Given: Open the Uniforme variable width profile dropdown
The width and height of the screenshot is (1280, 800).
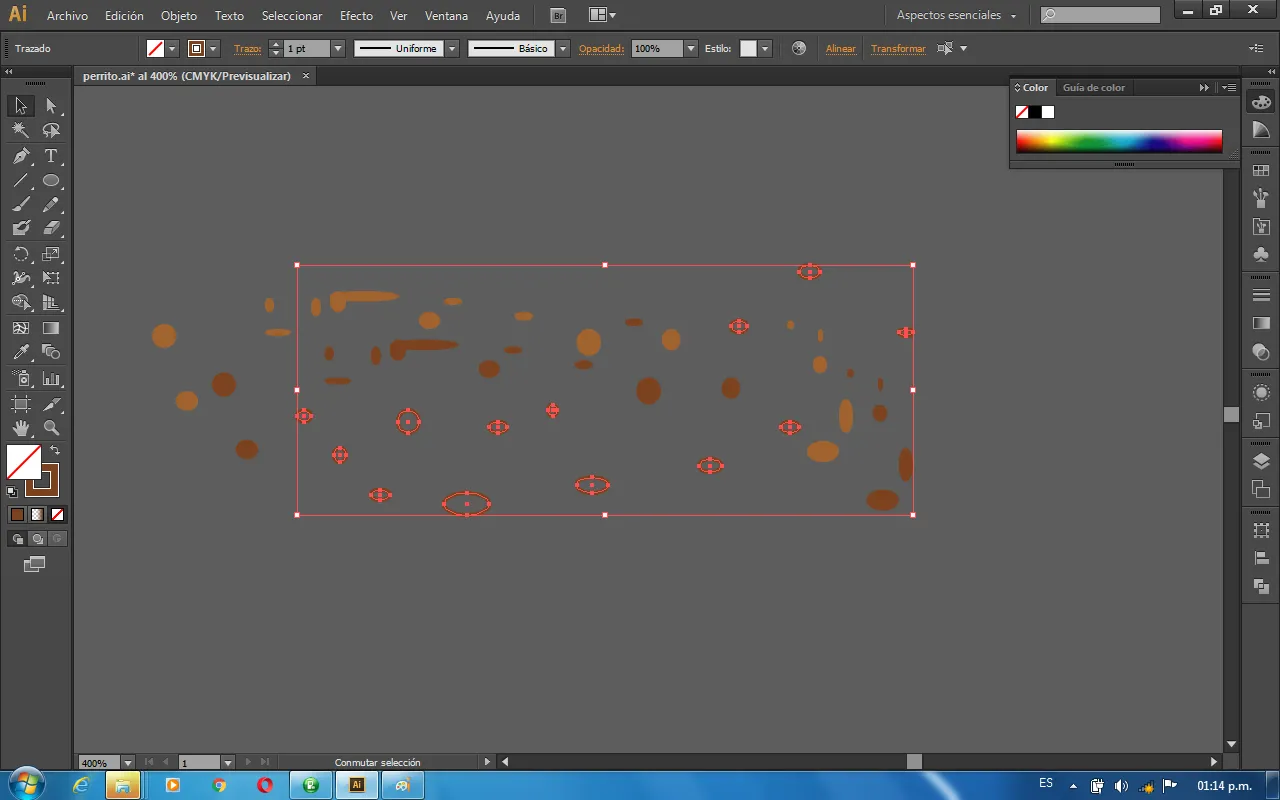Looking at the screenshot, I should [452, 48].
